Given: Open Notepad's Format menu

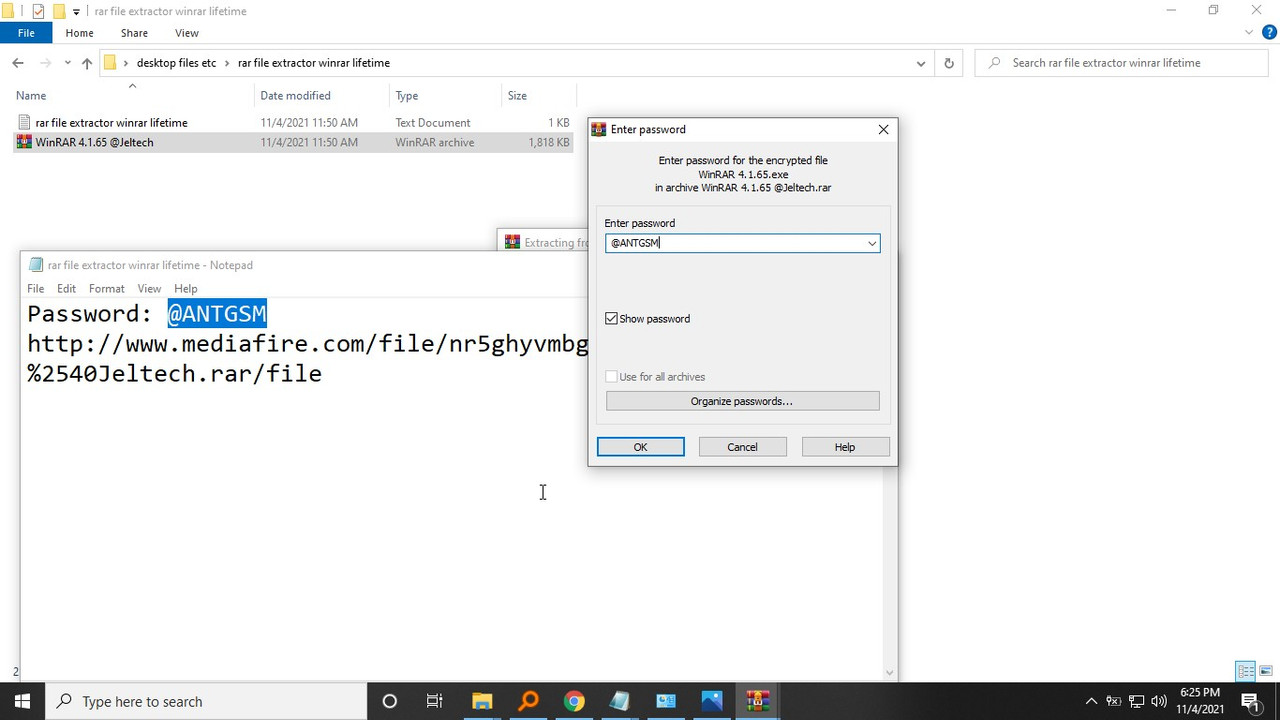Looking at the screenshot, I should click(106, 288).
